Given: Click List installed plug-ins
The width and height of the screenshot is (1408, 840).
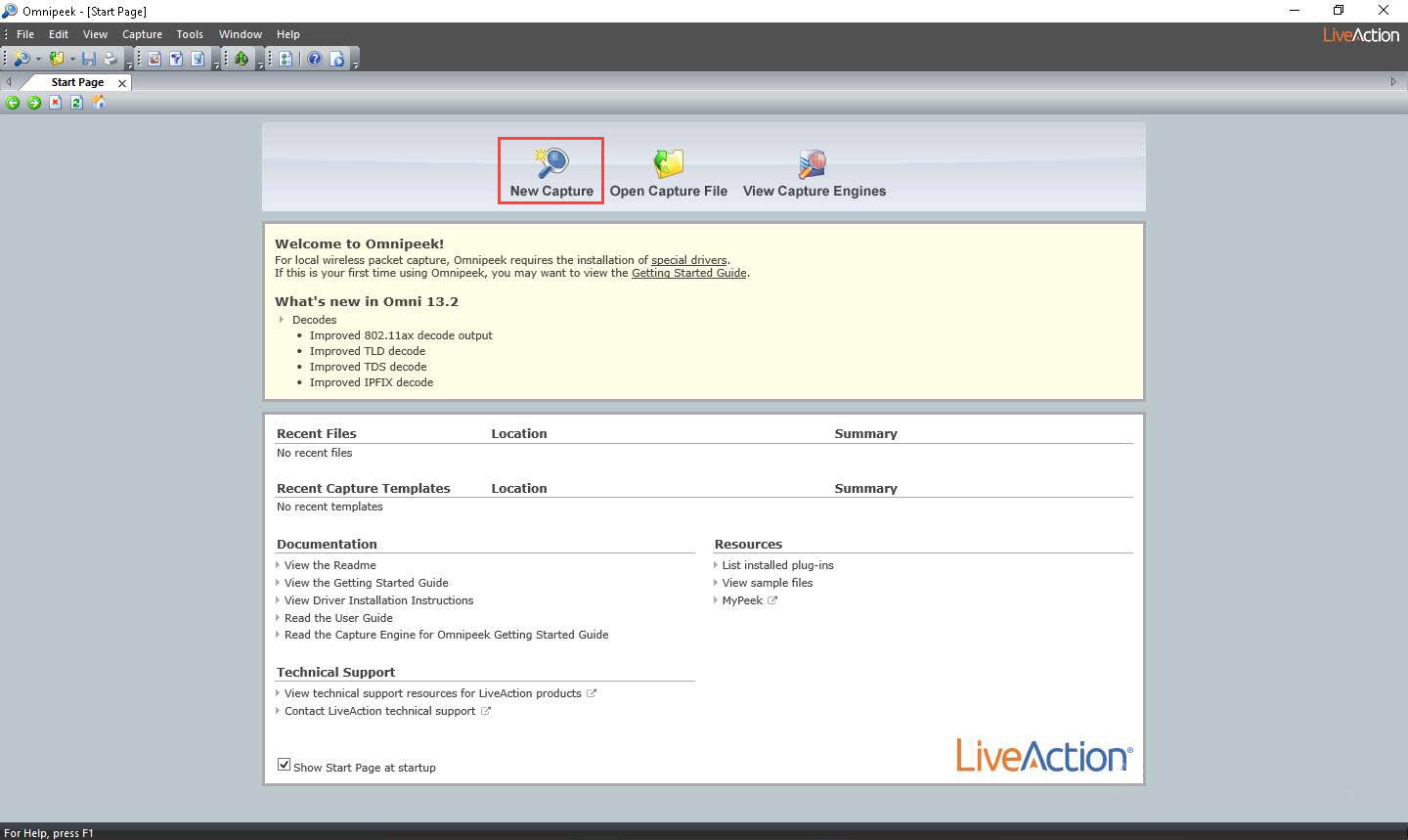Looking at the screenshot, I should [778, 565].
